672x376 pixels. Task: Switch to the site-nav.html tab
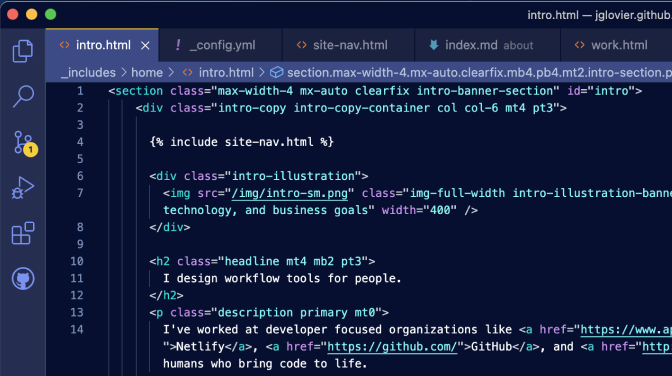pyautogui.click(x=348, y=45)
